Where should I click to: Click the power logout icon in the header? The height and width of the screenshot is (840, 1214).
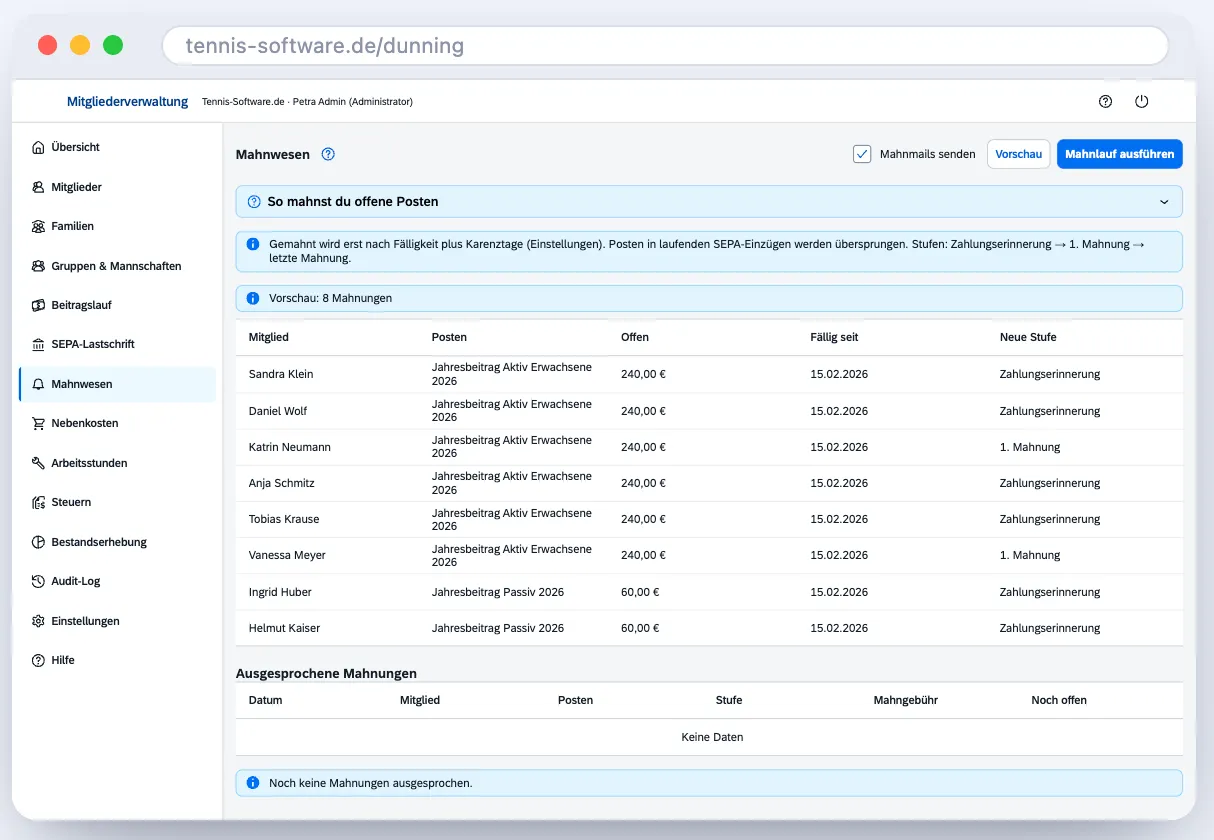tap(1141, 101)
